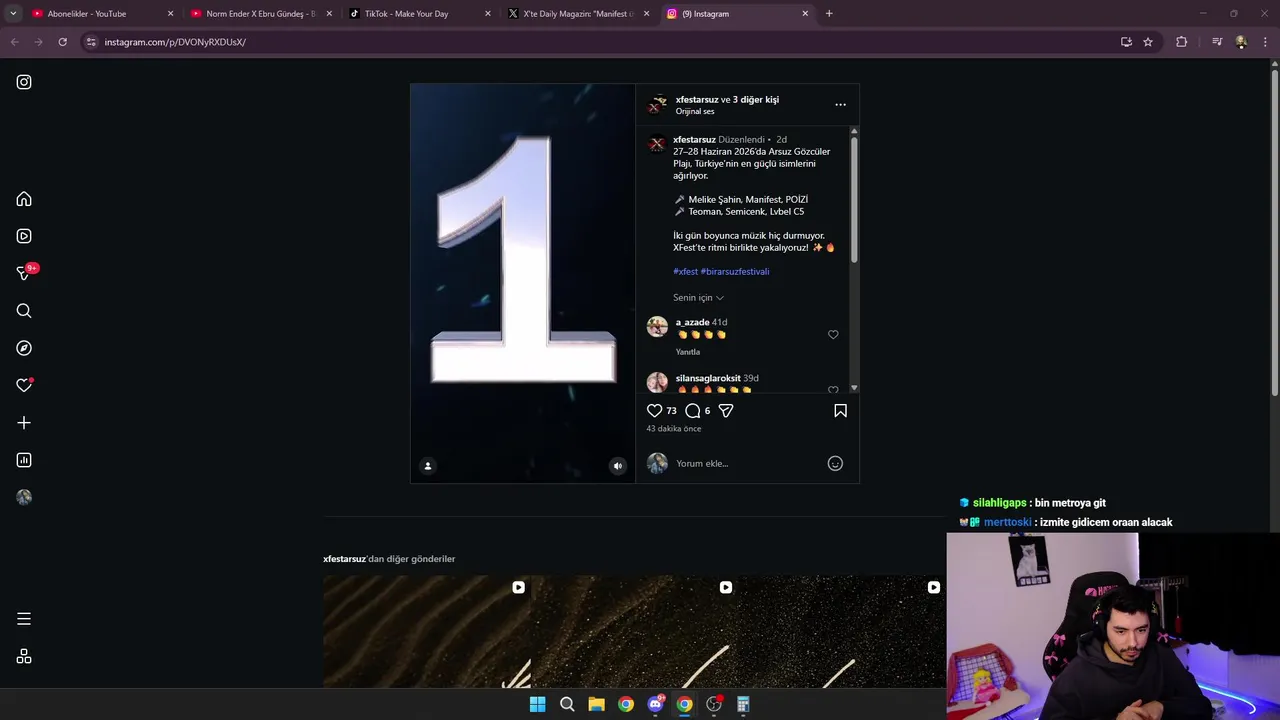Viewport: 1280px width, 720px height.
Task: Like silansaglaroksit's comment
Action: point(833,389)
